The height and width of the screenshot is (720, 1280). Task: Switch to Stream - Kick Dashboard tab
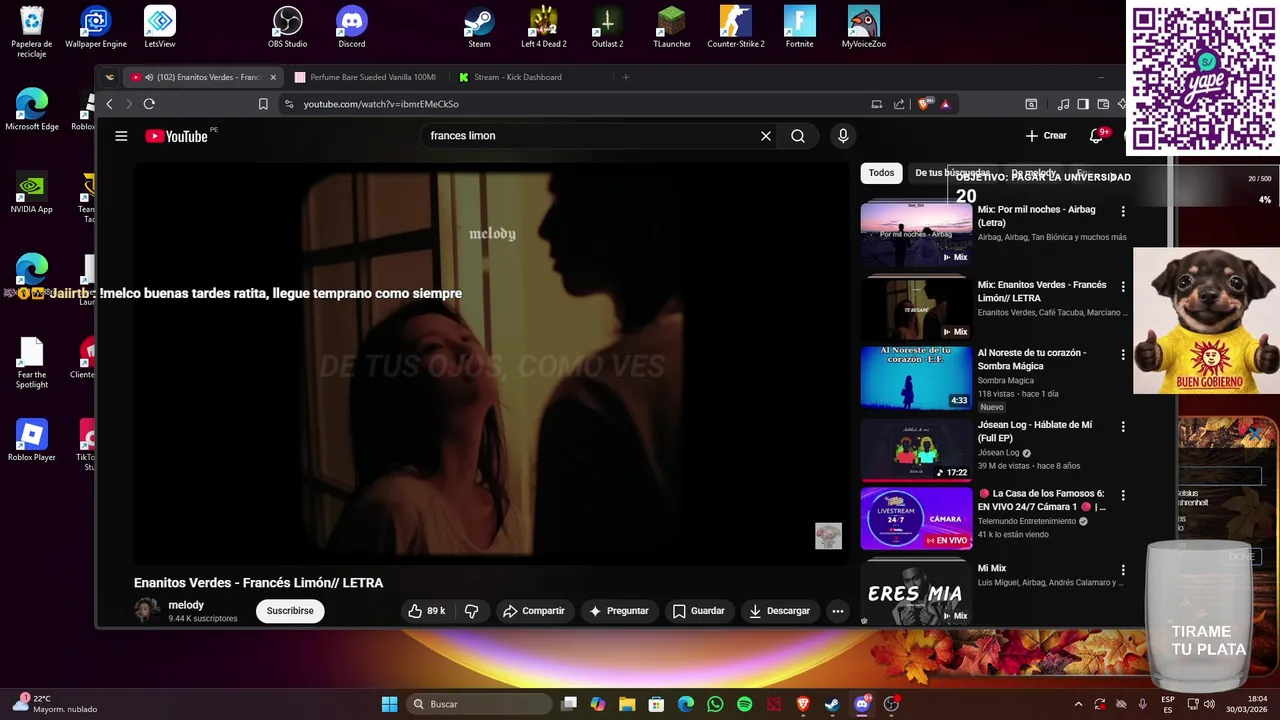pos(517,77)
